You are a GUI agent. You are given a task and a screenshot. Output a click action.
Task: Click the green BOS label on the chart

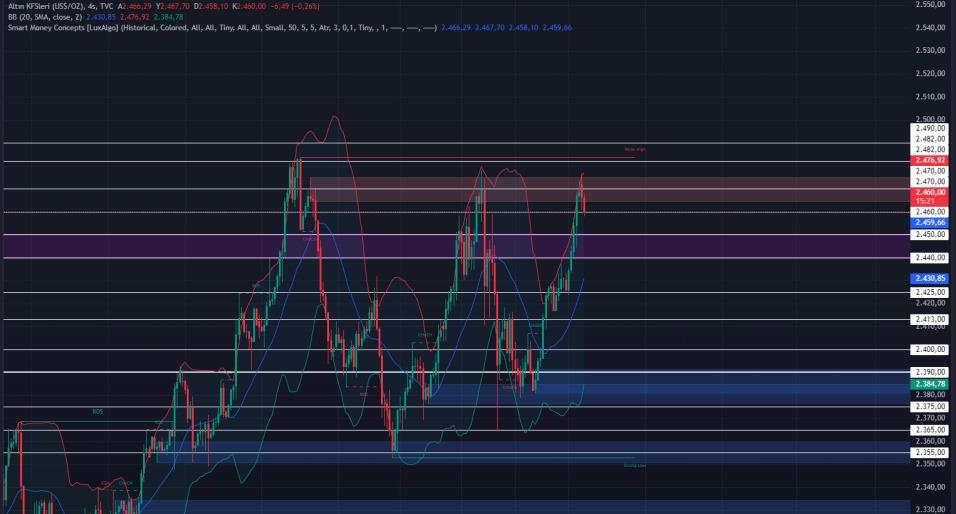pyautogui.click(x=97, y=411)
